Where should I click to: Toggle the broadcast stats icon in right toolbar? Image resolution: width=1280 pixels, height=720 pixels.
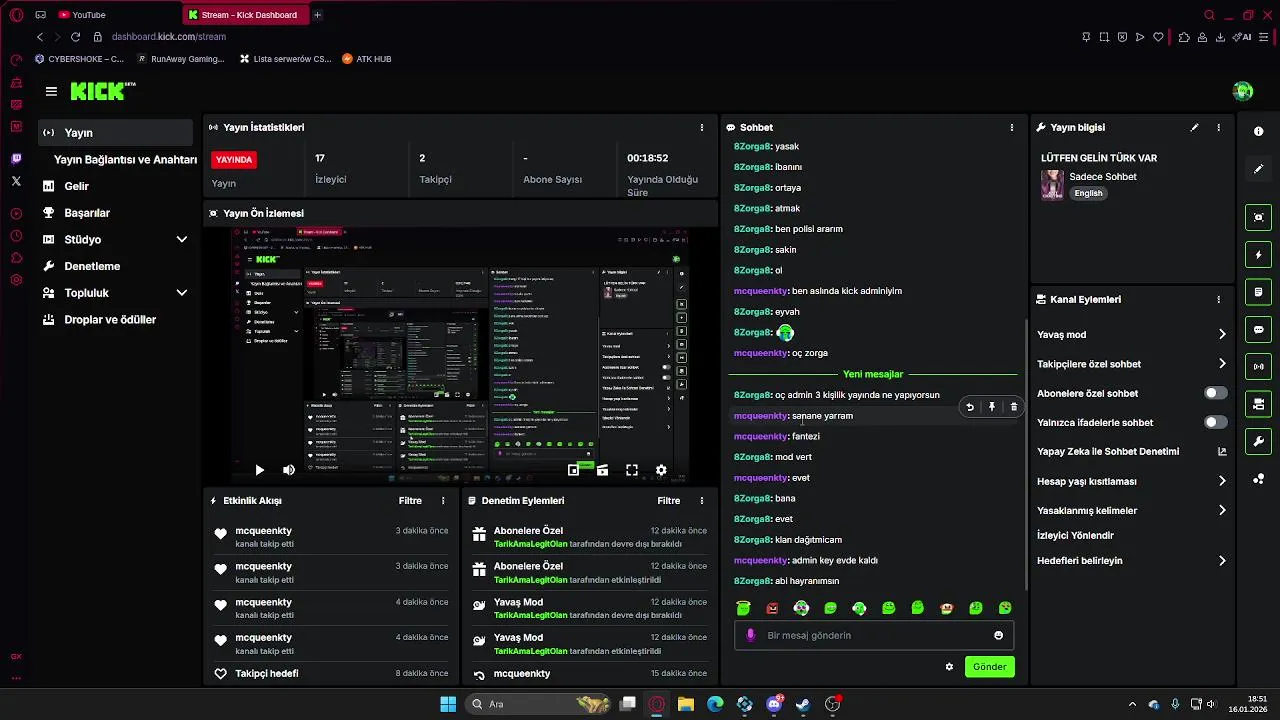1258,367
